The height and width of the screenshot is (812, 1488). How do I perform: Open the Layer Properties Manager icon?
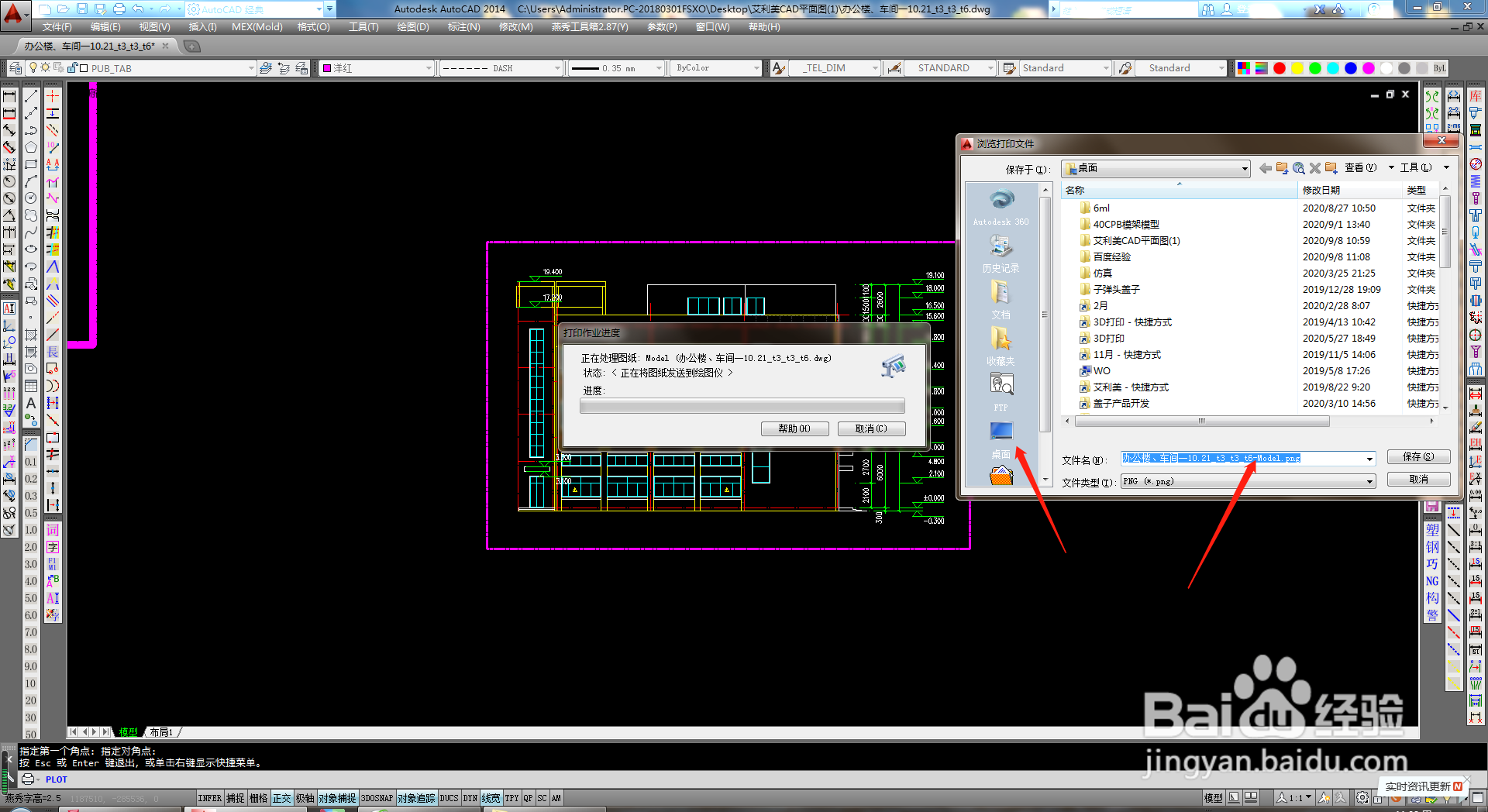tap(15, 68)
